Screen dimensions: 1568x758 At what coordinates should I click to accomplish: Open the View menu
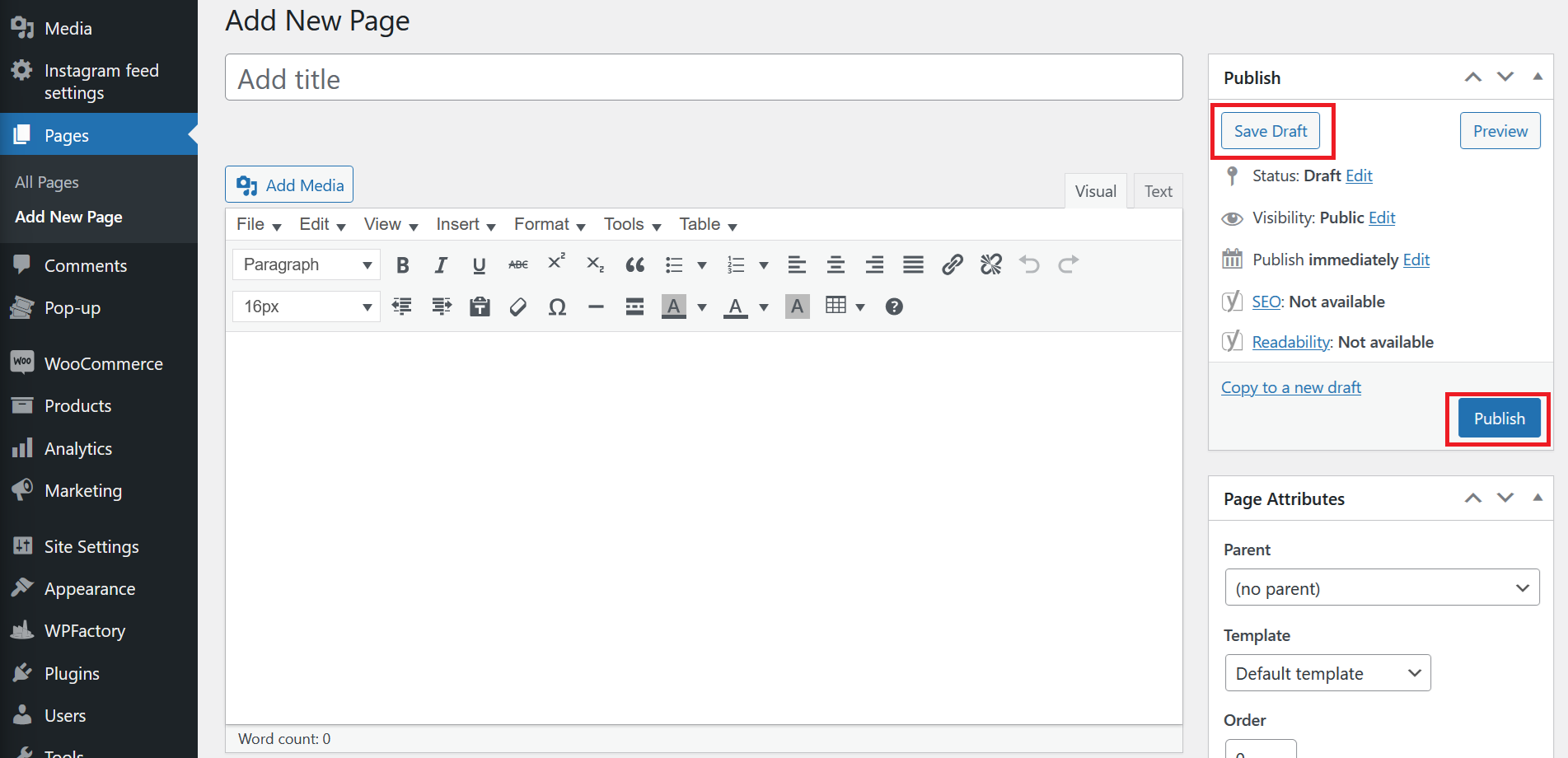click(x=391, y=224)
